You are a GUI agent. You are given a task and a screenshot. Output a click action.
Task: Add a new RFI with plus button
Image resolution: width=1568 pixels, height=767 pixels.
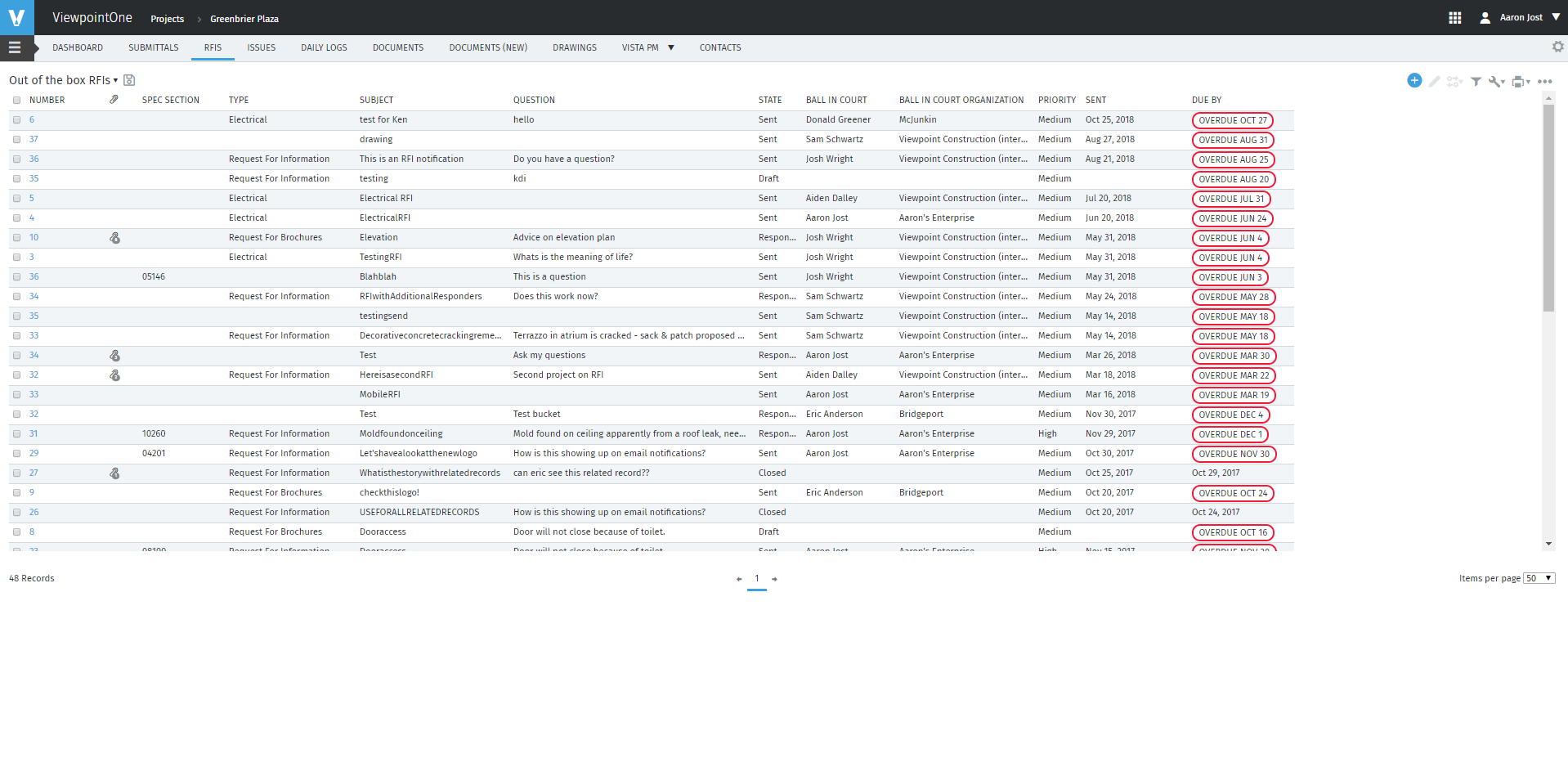tap(1414, 80)
